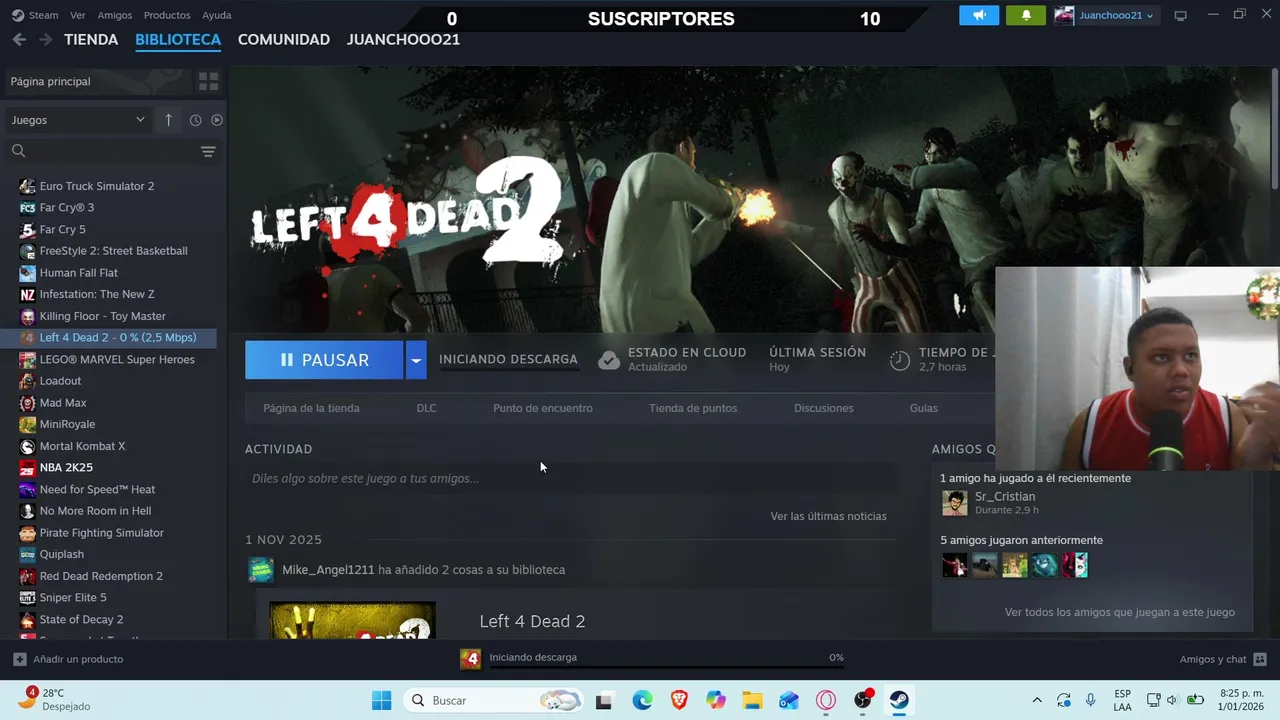
Task: Open the Amigos menu
Action: click(x=115, y=15)
